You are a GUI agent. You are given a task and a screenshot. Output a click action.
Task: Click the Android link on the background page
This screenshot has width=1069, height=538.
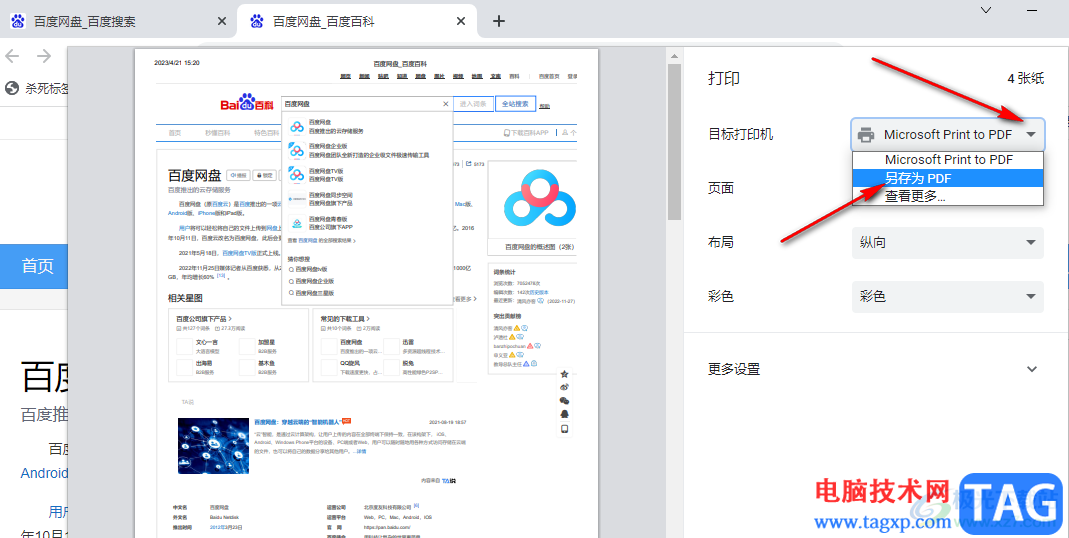[x=44, y=473]
